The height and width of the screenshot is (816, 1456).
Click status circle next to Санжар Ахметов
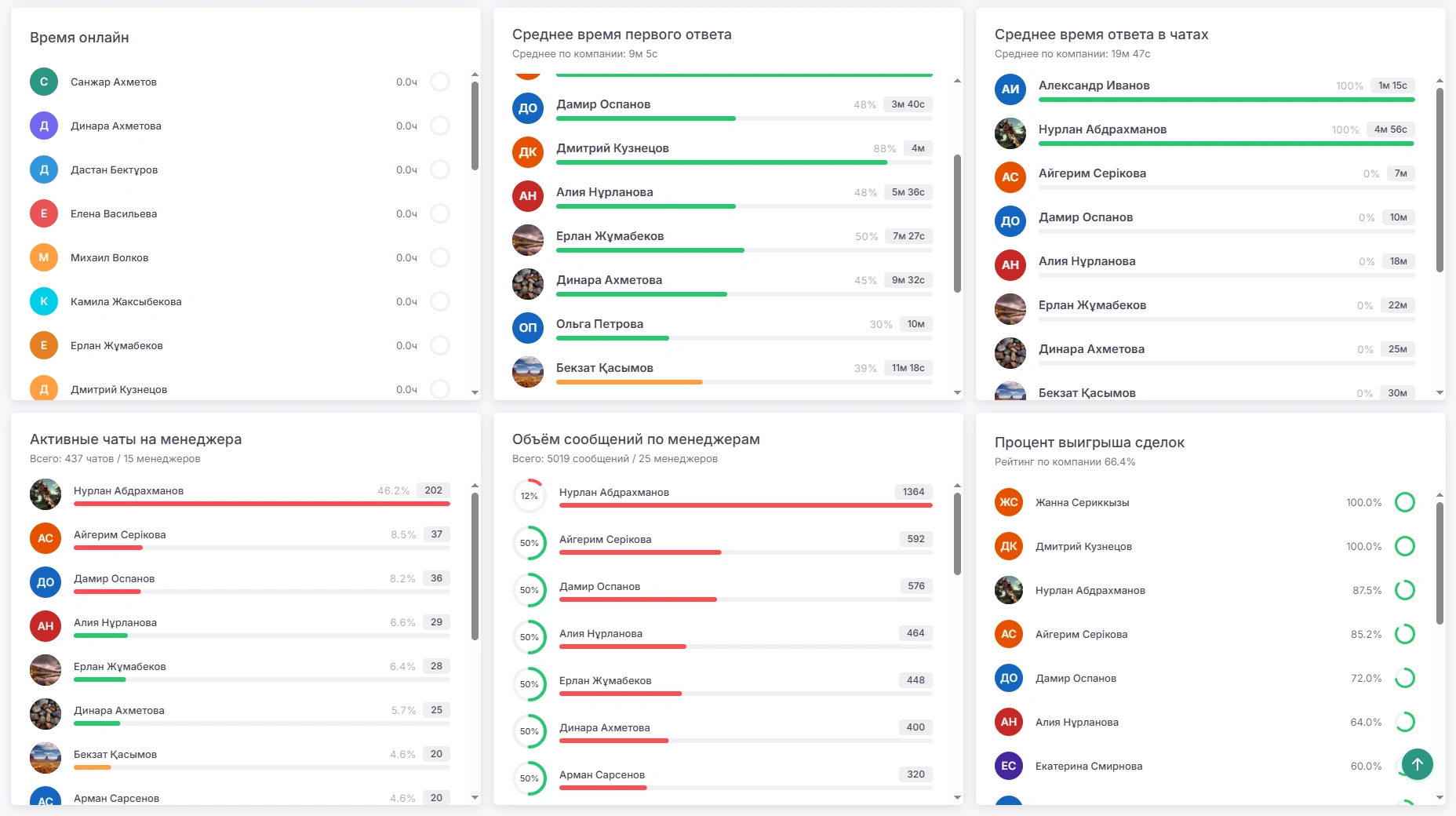point(440,82)
